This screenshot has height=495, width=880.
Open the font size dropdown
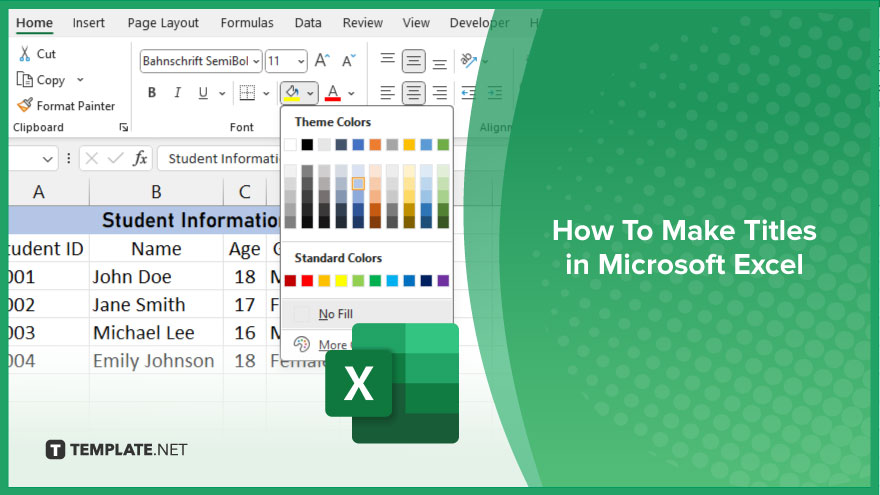[301, 61]
